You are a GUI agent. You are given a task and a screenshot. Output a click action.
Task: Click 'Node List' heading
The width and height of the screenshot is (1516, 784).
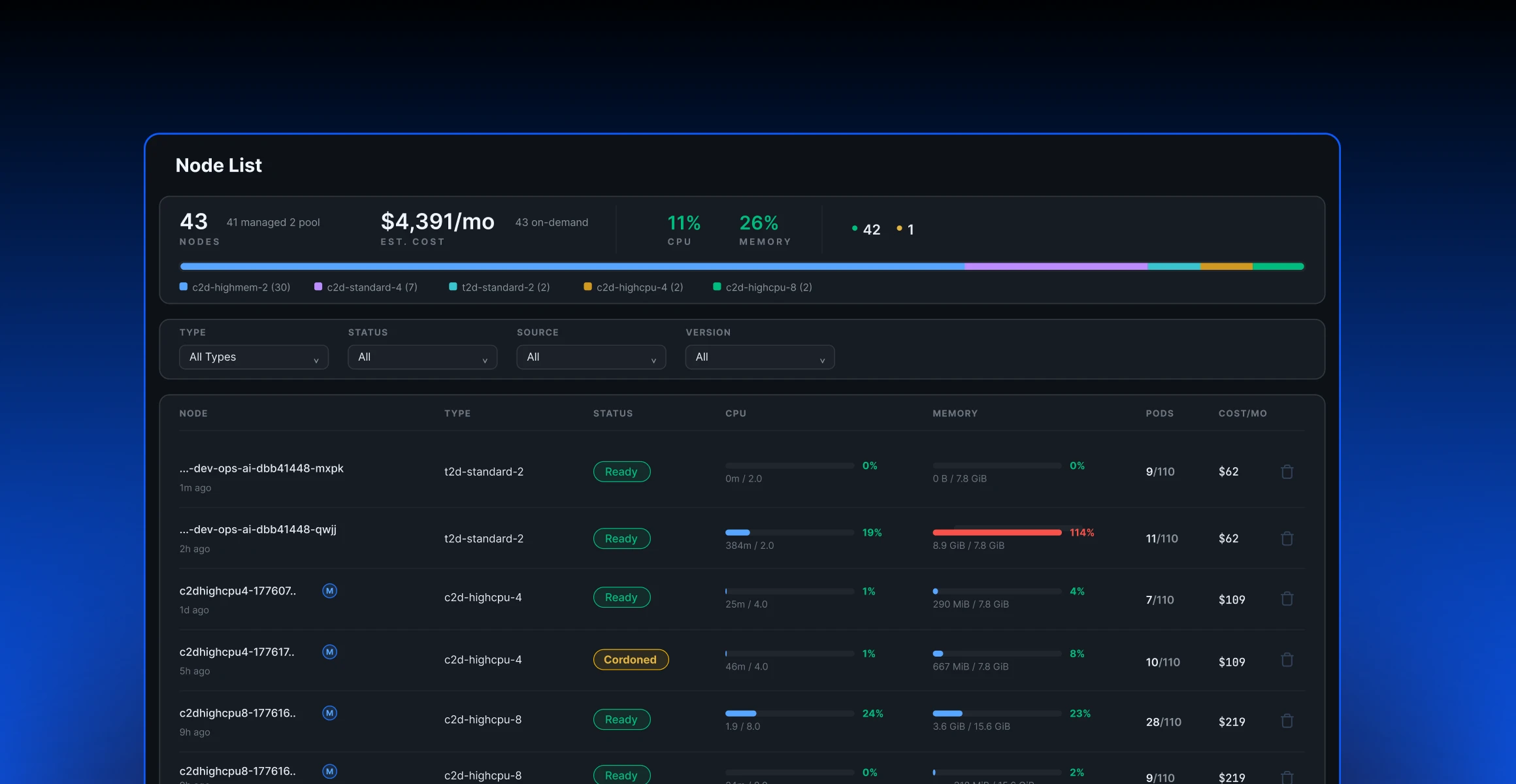(219, 165)
